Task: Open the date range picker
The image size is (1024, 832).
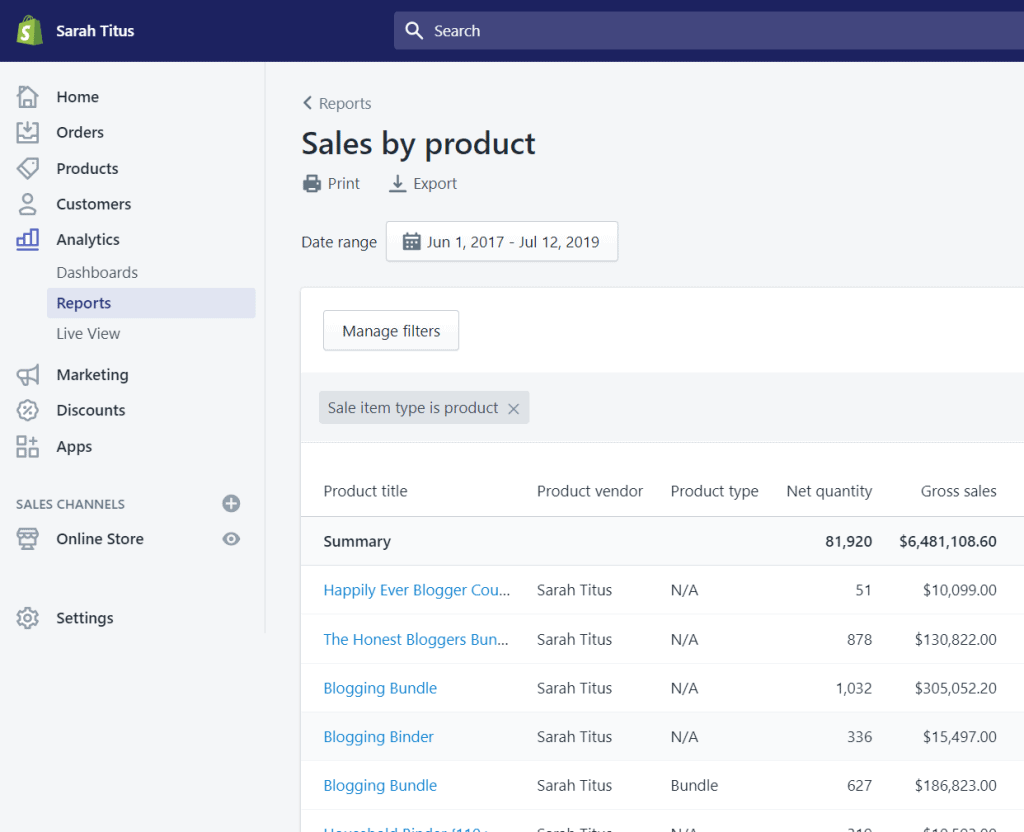Action: [x=502, y=242]
